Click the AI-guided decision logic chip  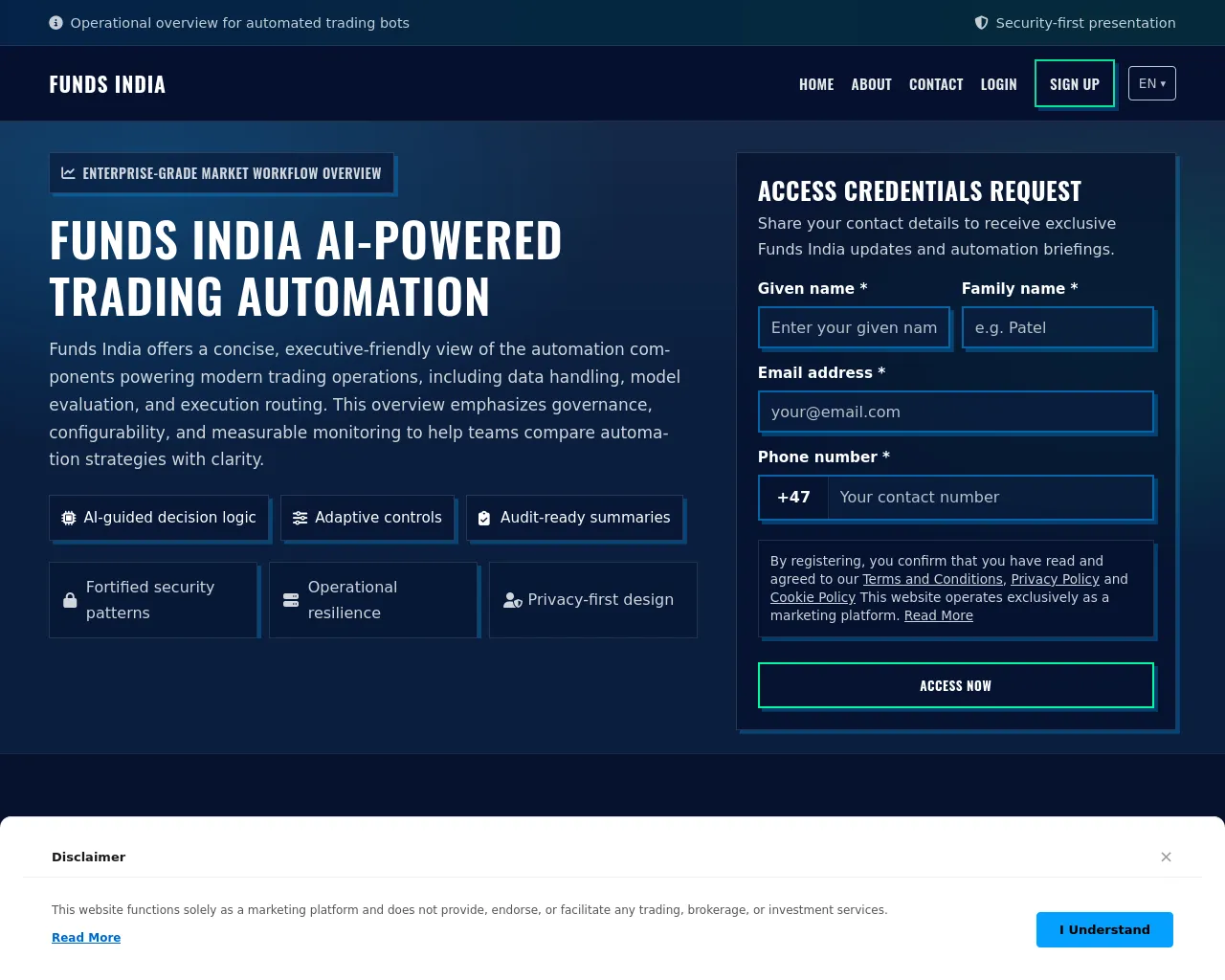point(159,518)
